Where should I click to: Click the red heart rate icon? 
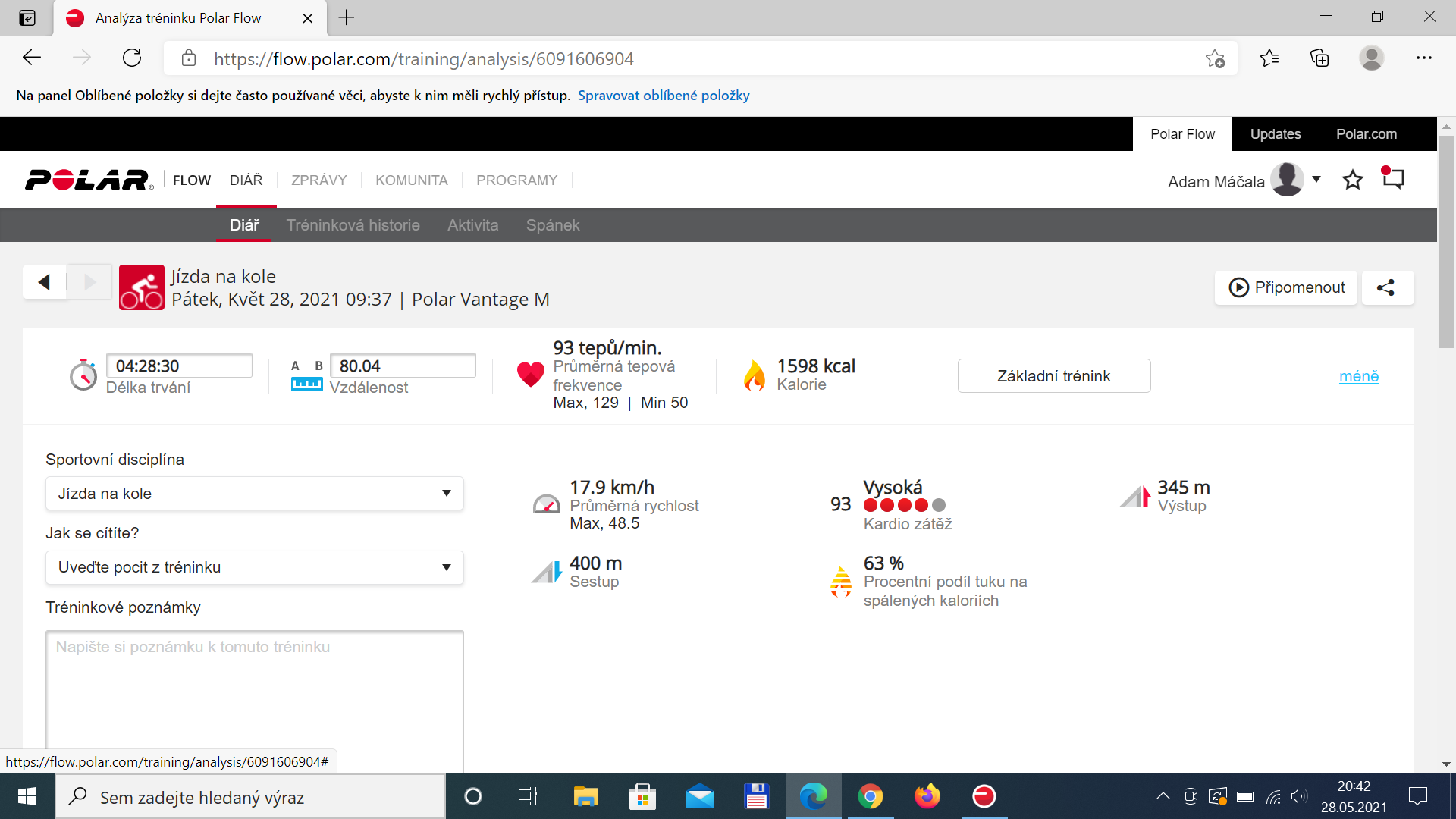coord(530,374)
